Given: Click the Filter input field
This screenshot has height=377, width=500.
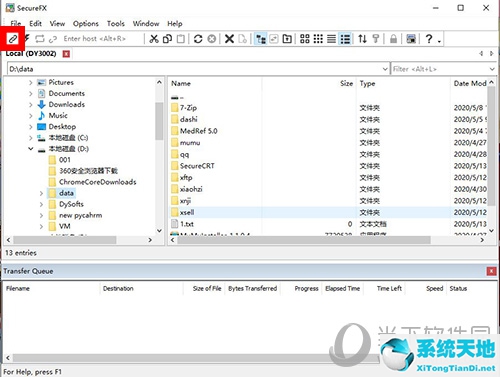Looking at the screenshot, I should tap(439, 69).
